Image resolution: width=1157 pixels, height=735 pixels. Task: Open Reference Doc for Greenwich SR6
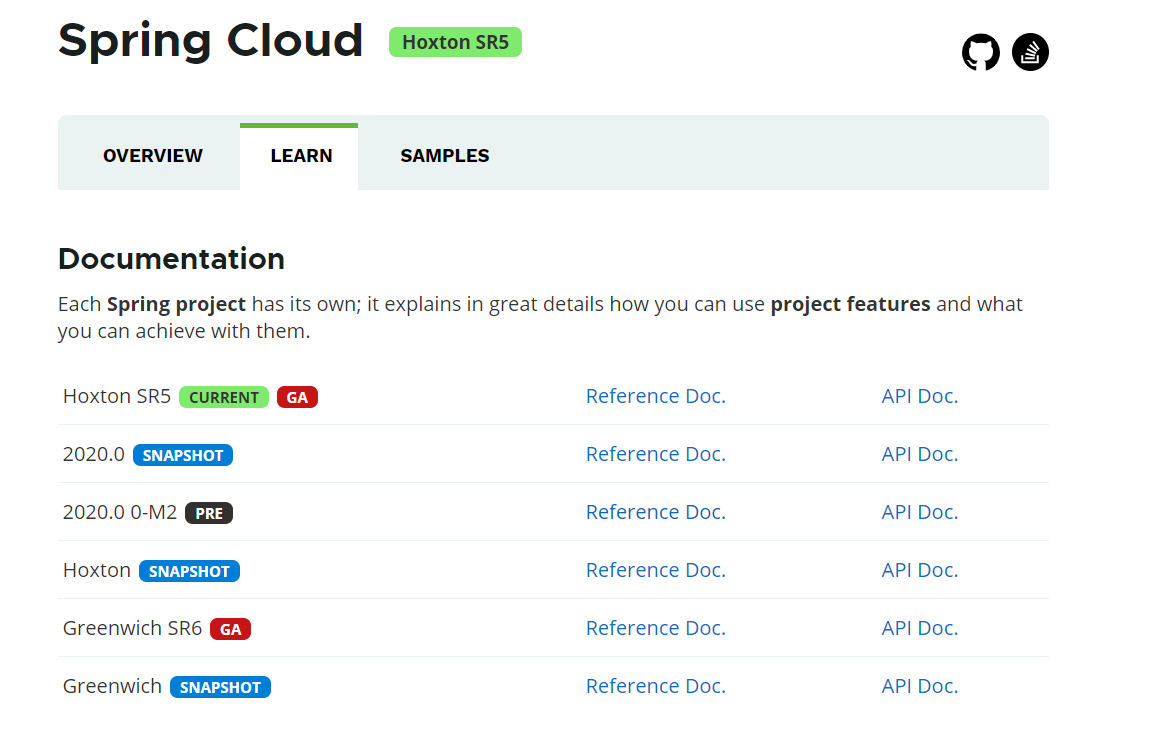pyautogui.click(x=655, y=628)
